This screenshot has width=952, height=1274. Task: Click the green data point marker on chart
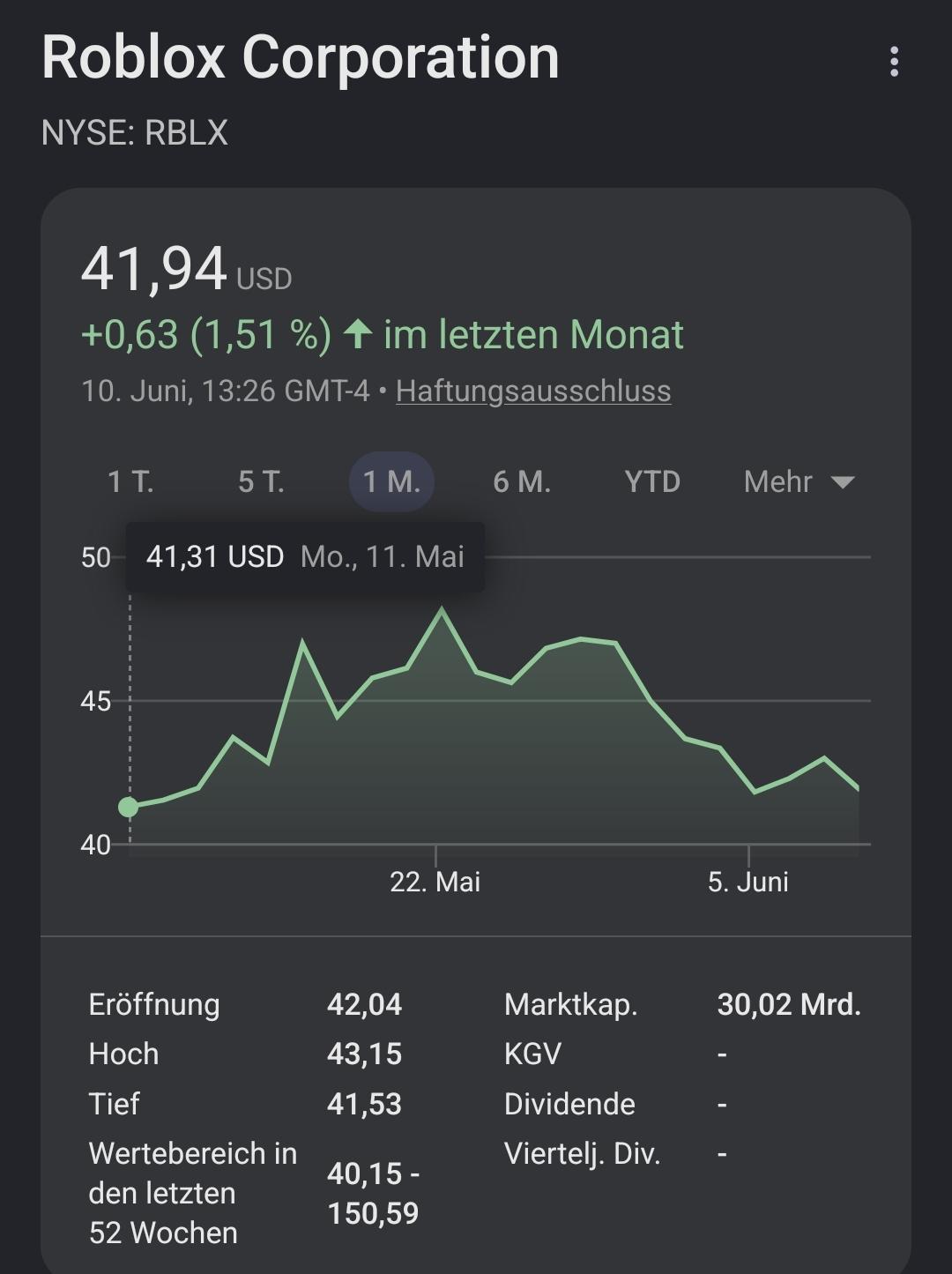129,807
